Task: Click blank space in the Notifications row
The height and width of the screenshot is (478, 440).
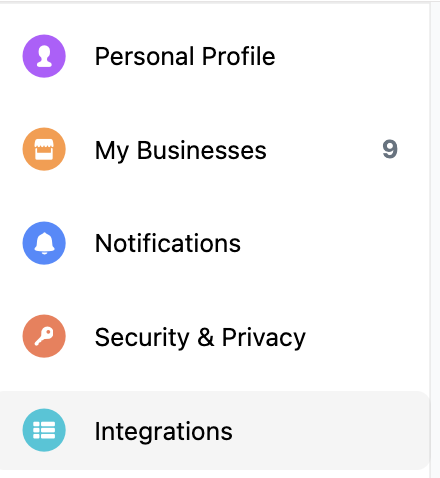Action: pyautogui.click(x=333, y=243)
